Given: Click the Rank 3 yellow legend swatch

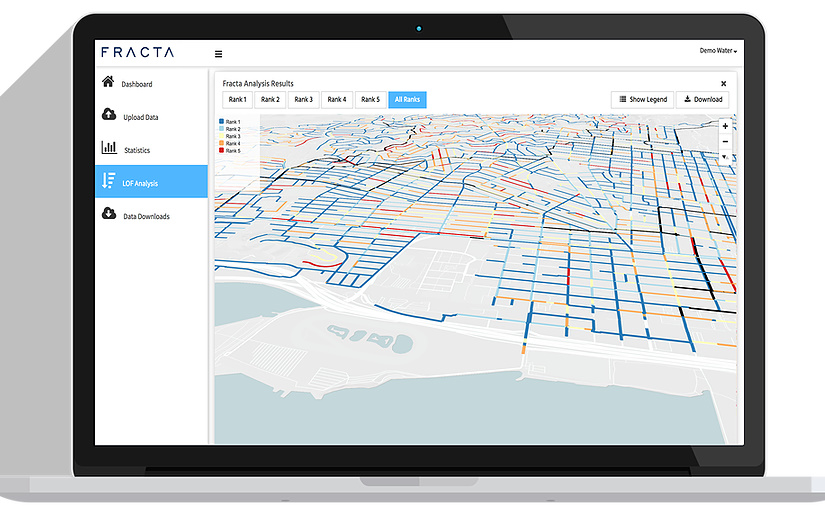Looking at the screenshot, I should [x=222, y=136].
